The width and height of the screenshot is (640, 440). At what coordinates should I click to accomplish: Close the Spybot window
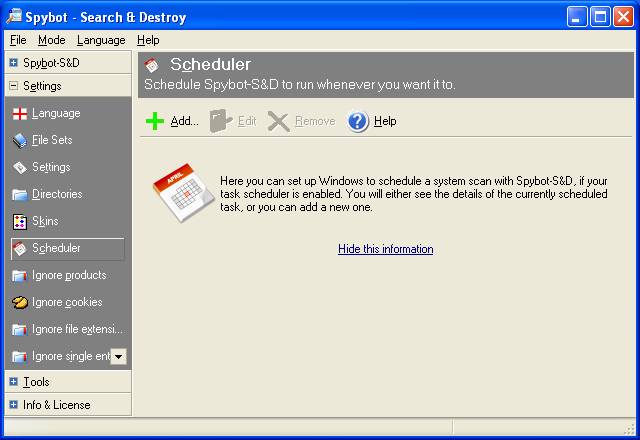pyautogui.click(x=624, y=17)
